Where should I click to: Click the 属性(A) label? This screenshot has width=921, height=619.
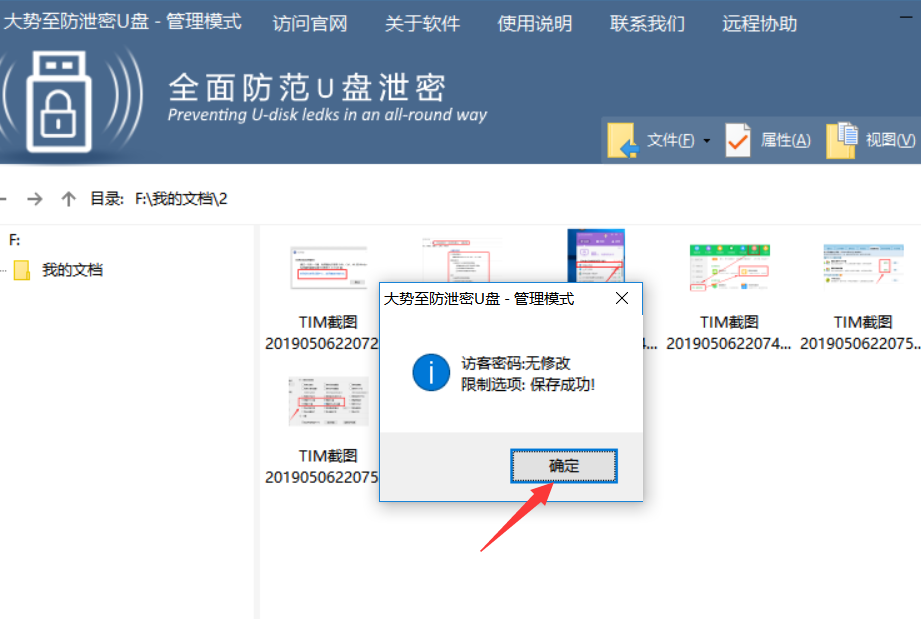[x=785, y=140]
